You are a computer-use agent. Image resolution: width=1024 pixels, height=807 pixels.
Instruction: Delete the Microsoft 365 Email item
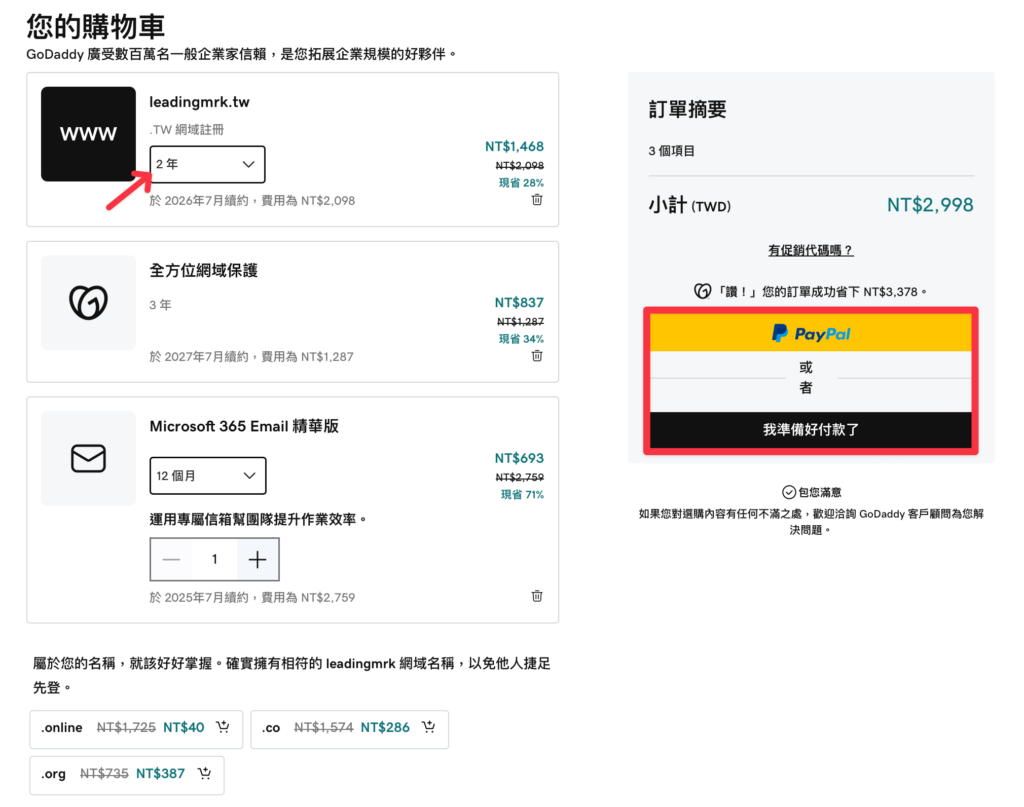537,596
